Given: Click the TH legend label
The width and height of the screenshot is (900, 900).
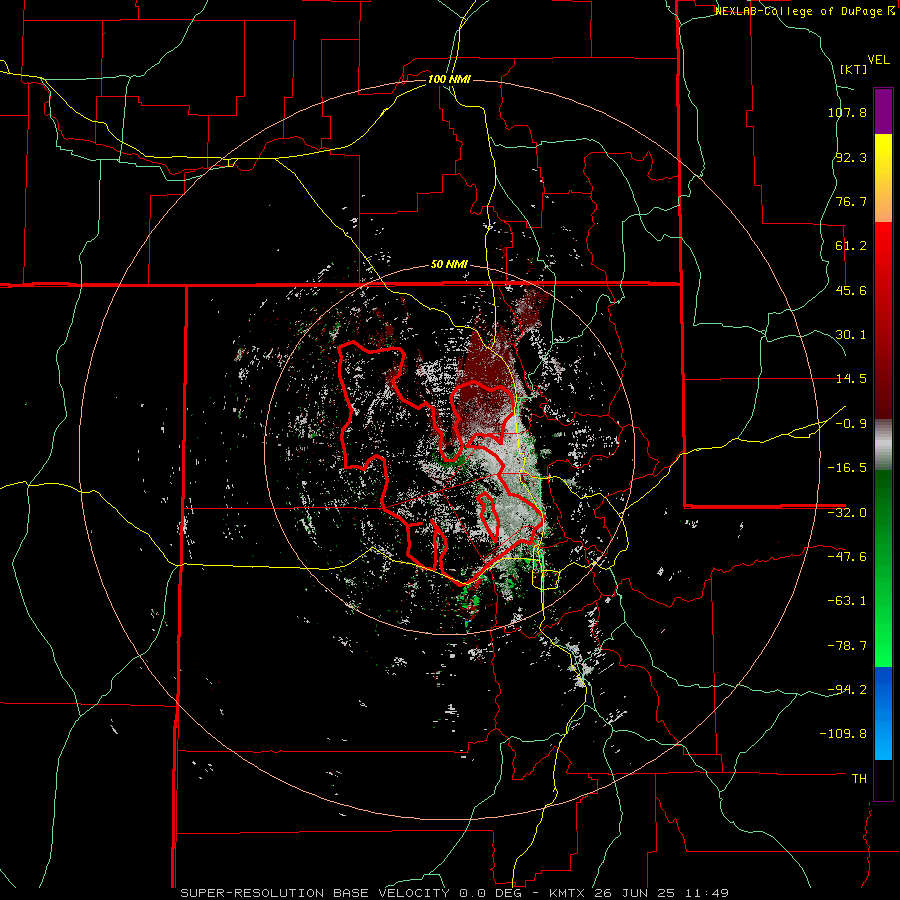Looking at the screenshot, I should pyautogui.click(x=859, y=779).
